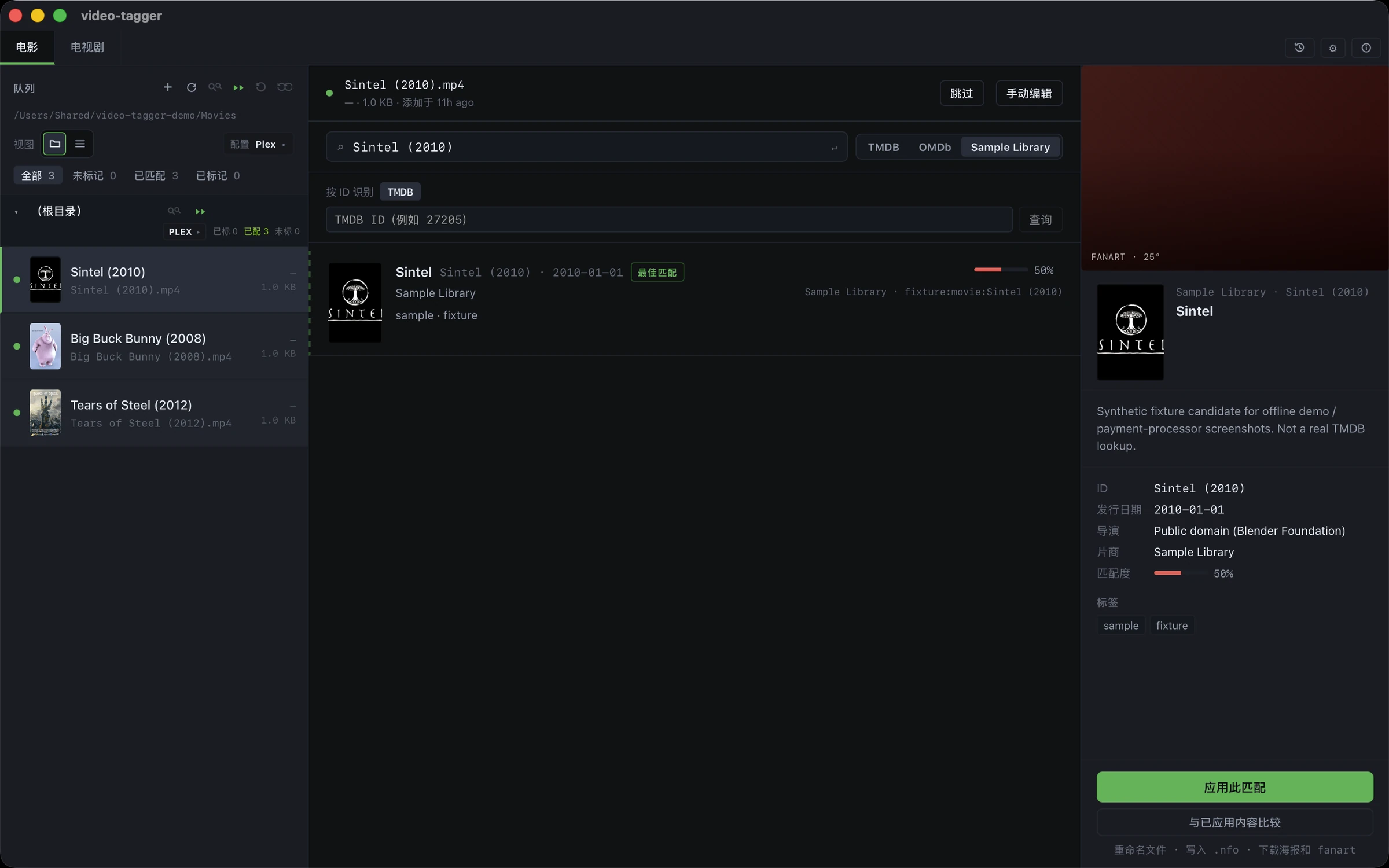Viewport: 1389px width, 868px height.
Task: Switch to the 电影 tab
Action: pyautogui.click(x=27, y=47)
